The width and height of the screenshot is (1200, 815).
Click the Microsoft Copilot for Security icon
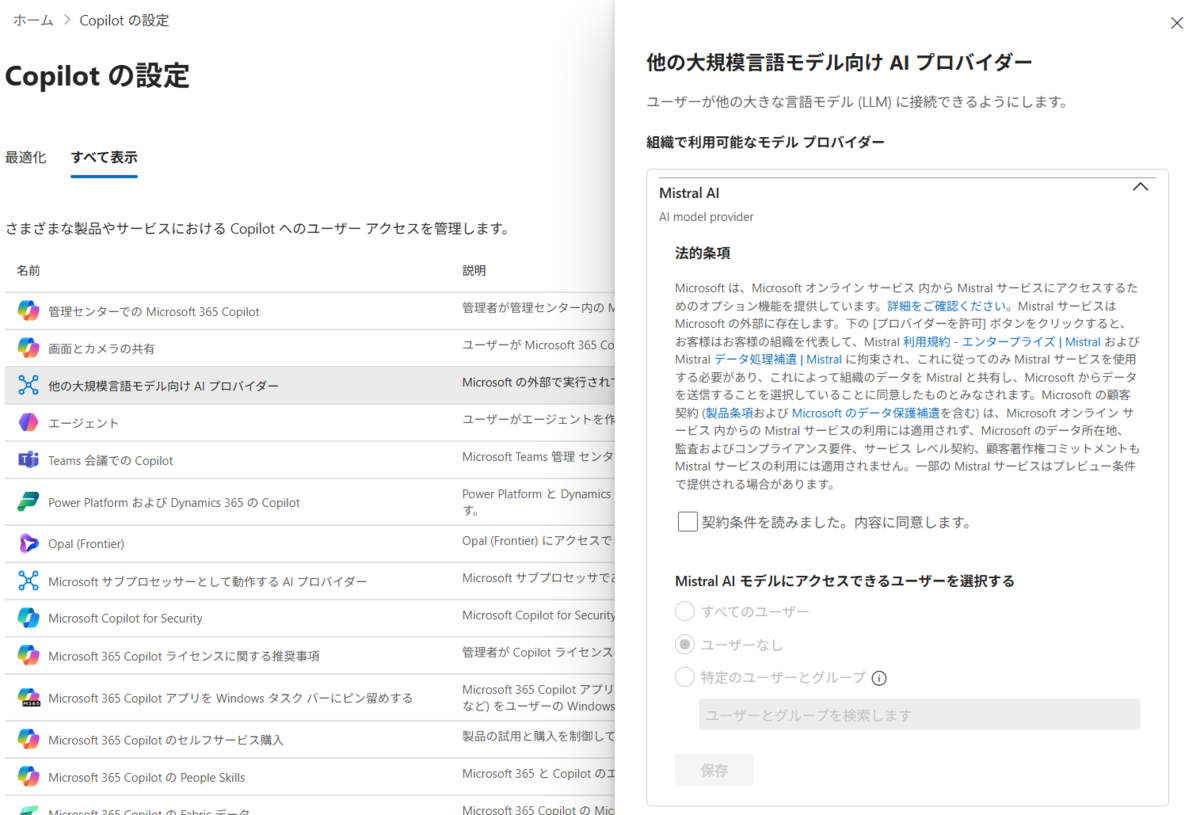pyautogui.click(x=28, y=618)
